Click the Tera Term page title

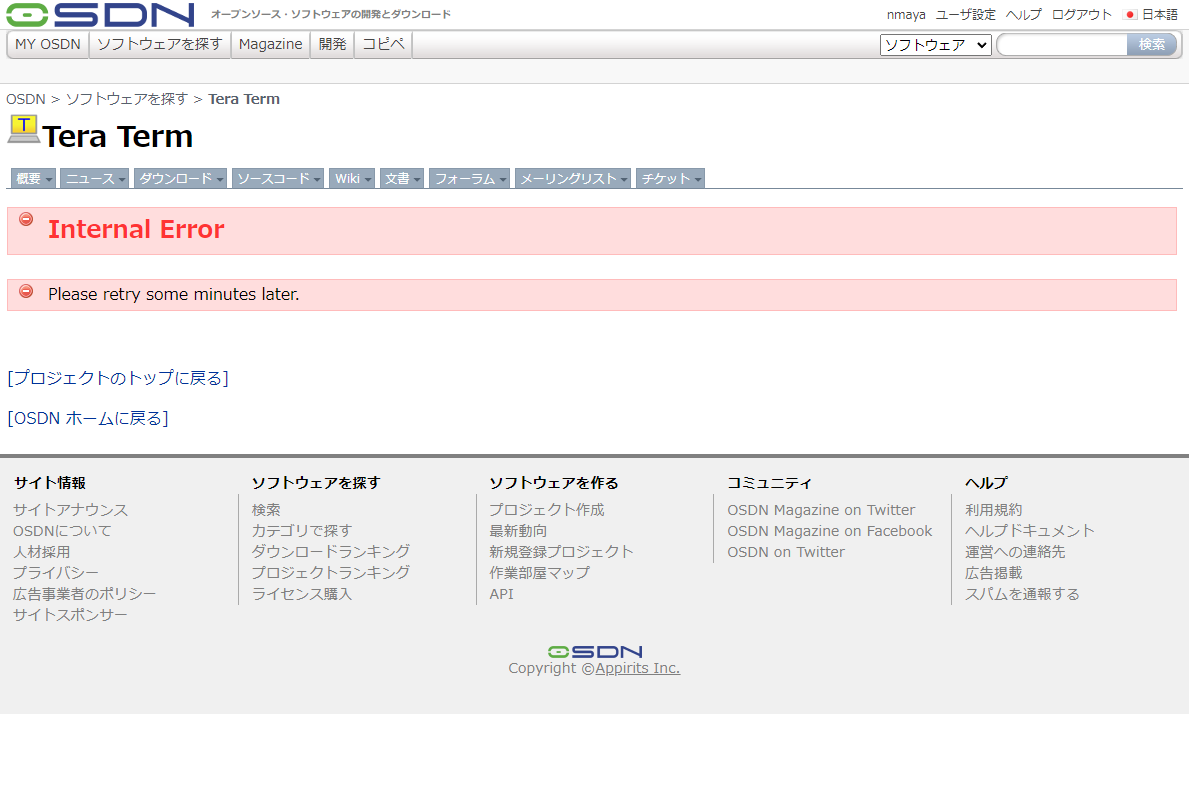tap(118, 137)
